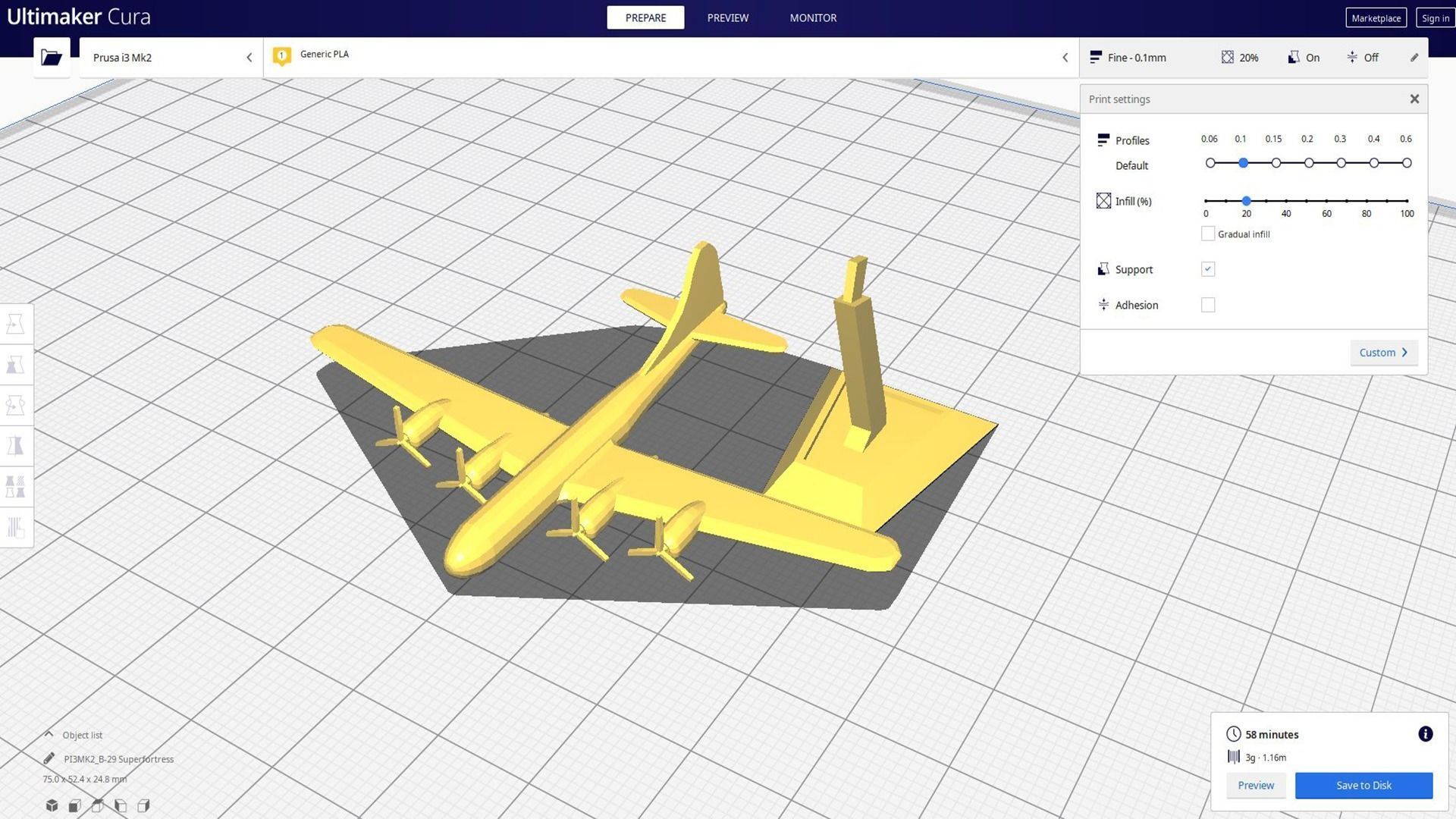Open Fine - 0.1mm print settings dropdown
The height and width of the screenshot is (819, 1456).
[1254, 58]
